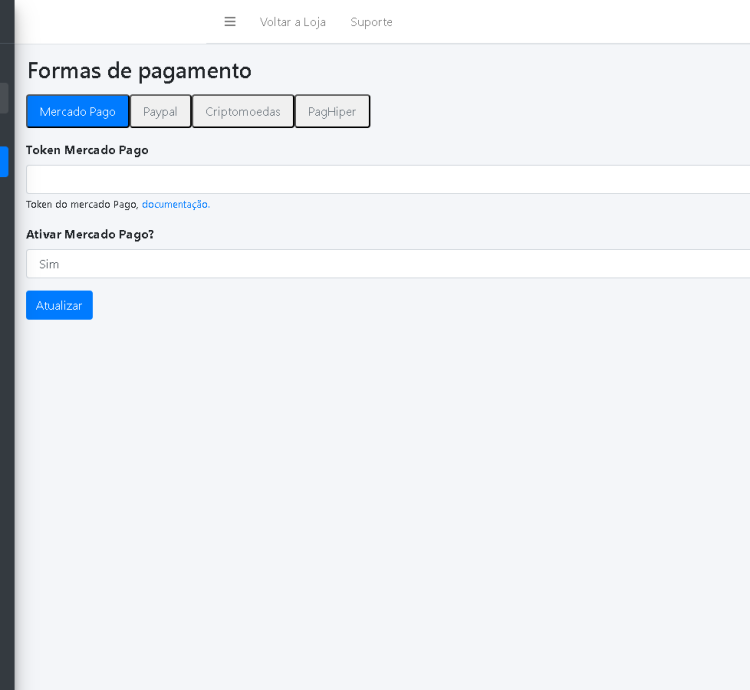Show the PagHiper payment tab
The height and width of the screenshot is (690, 750).
pos(332,111)
